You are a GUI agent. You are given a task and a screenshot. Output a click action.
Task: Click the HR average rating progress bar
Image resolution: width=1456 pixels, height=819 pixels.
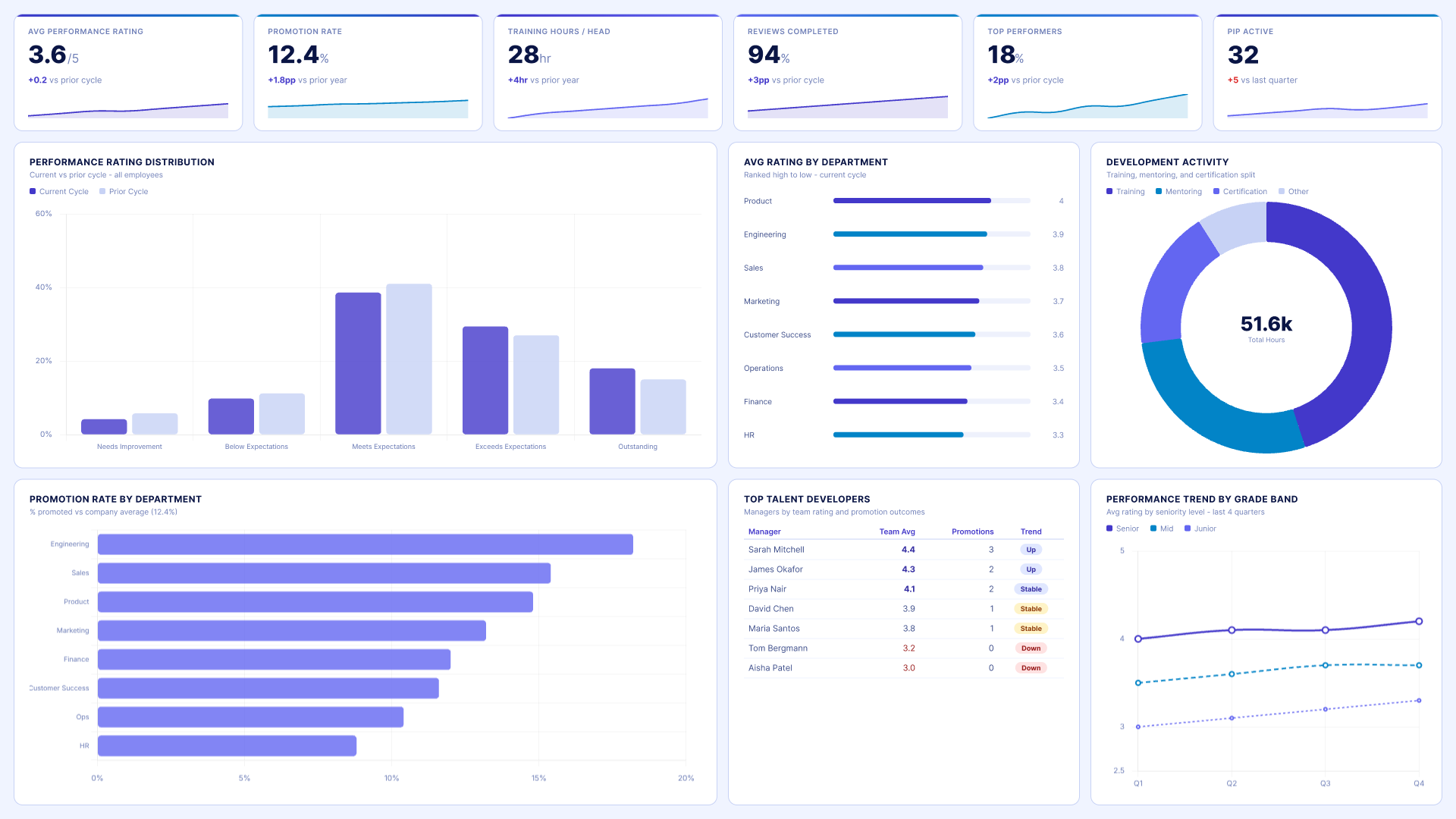click(x=931, y=435)
